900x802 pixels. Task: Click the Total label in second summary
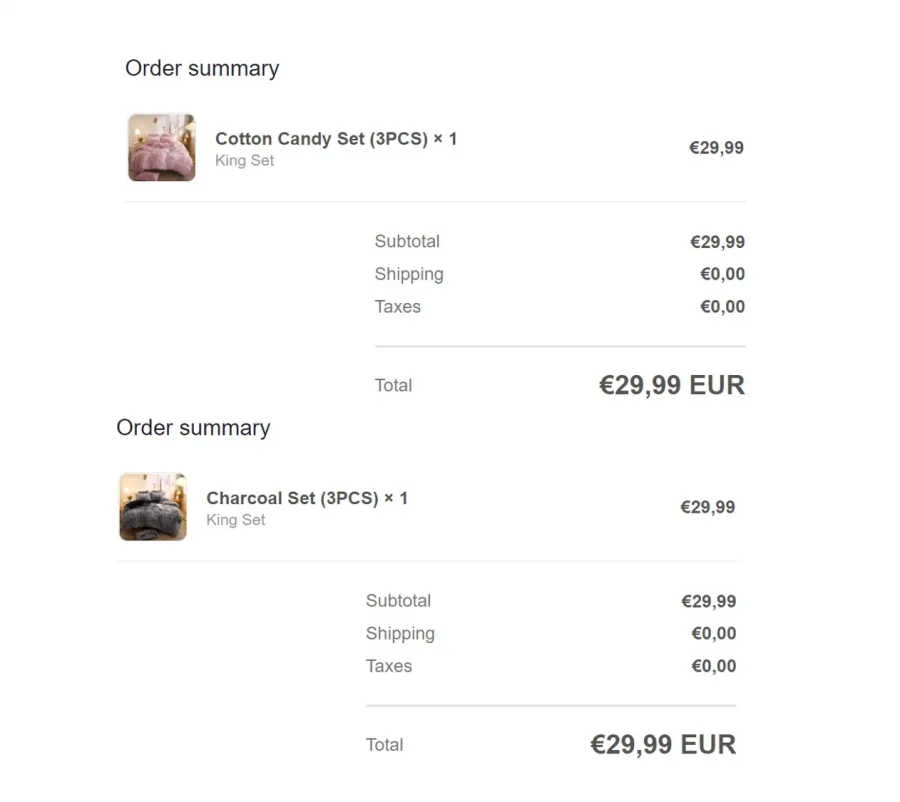coord(385,745)
